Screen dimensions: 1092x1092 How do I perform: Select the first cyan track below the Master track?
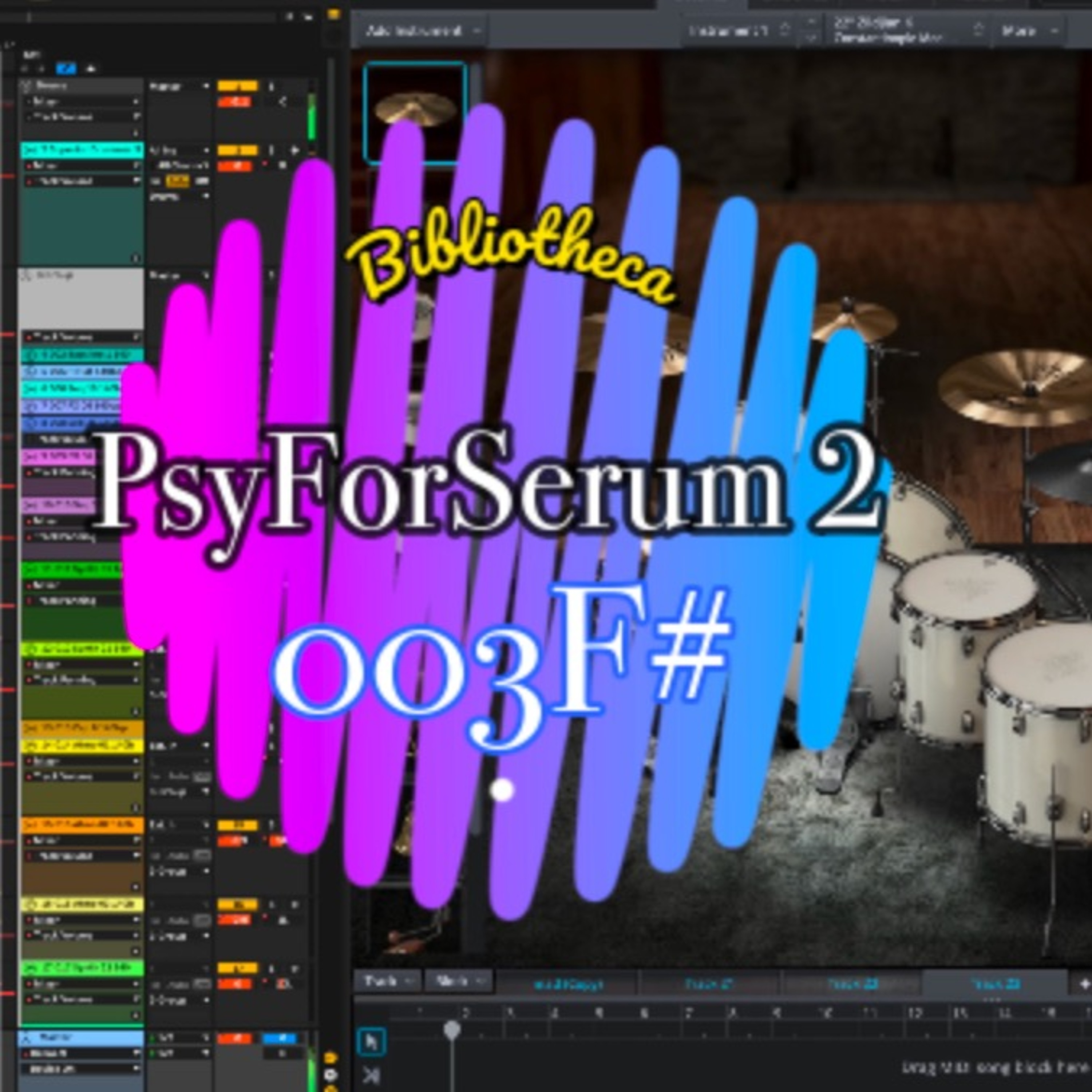click(x=82, y=150)
